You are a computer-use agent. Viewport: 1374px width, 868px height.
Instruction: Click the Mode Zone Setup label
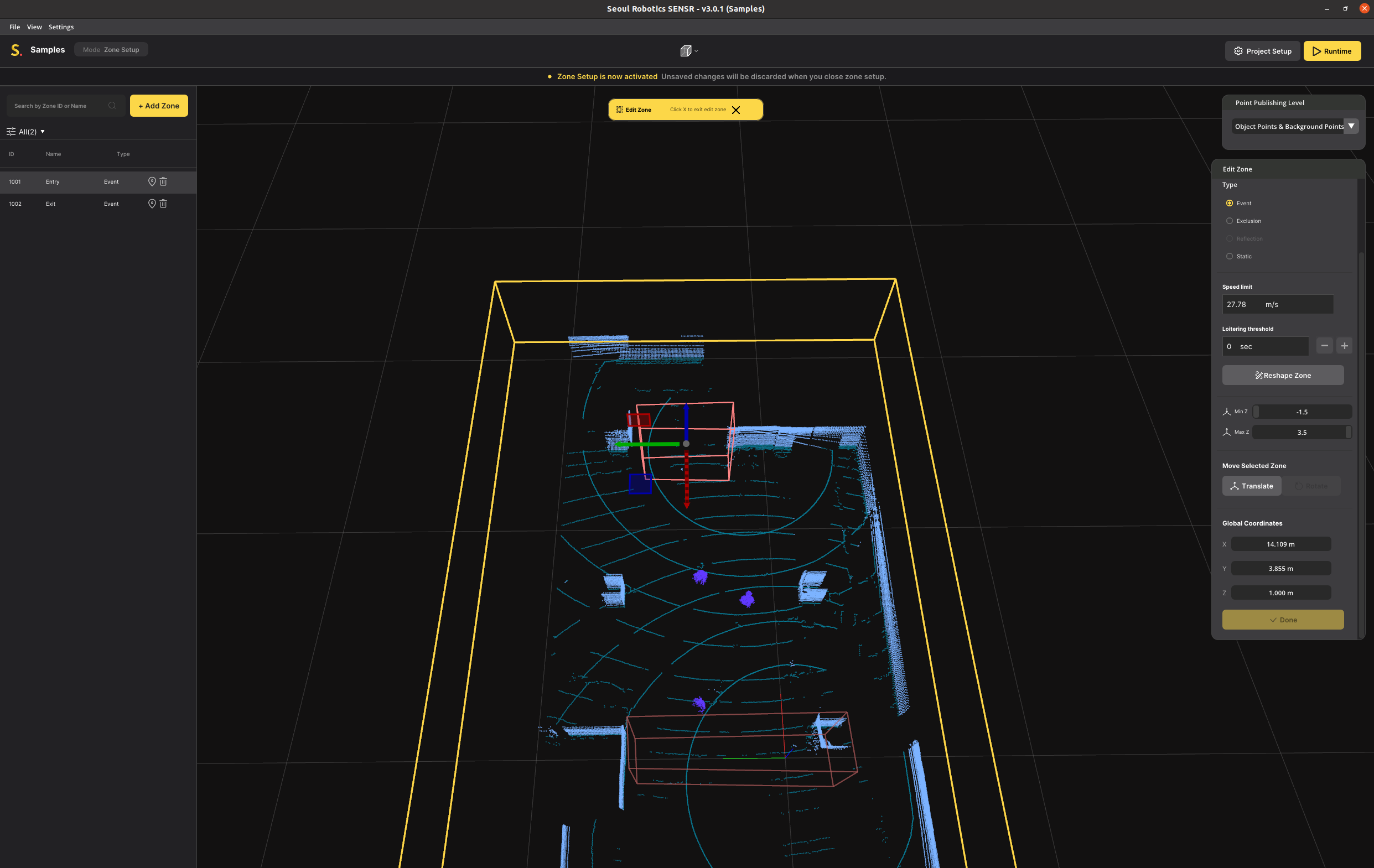pyautogui.click(x=111, y=50)
